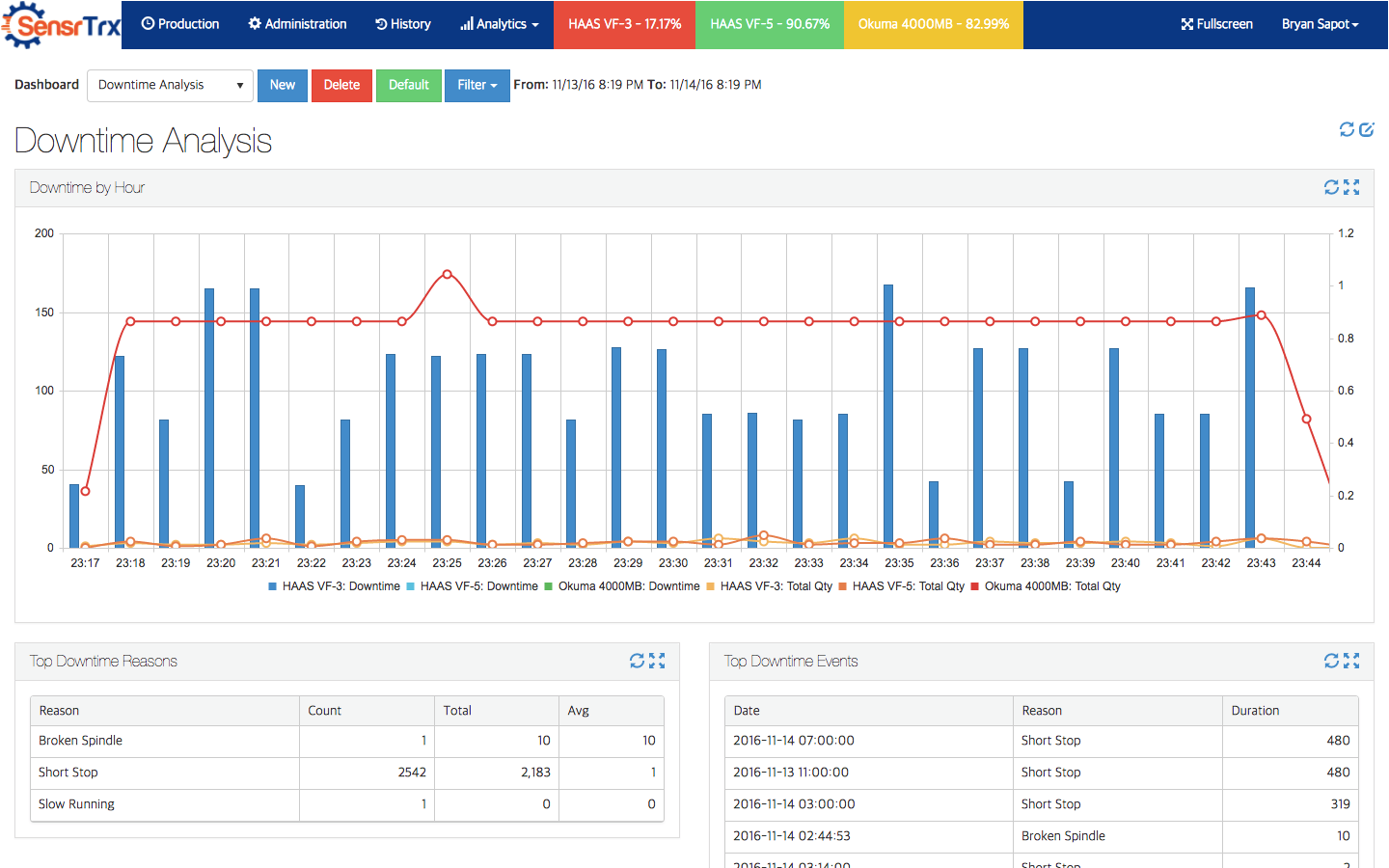Open the Filter dropdown
The width and height of the screenshot is (1389, 868).
(477, 85)
